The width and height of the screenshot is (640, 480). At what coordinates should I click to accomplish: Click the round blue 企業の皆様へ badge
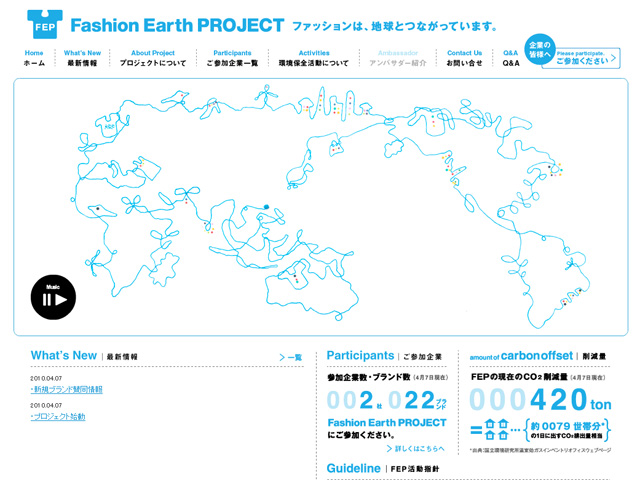[540, 49]
